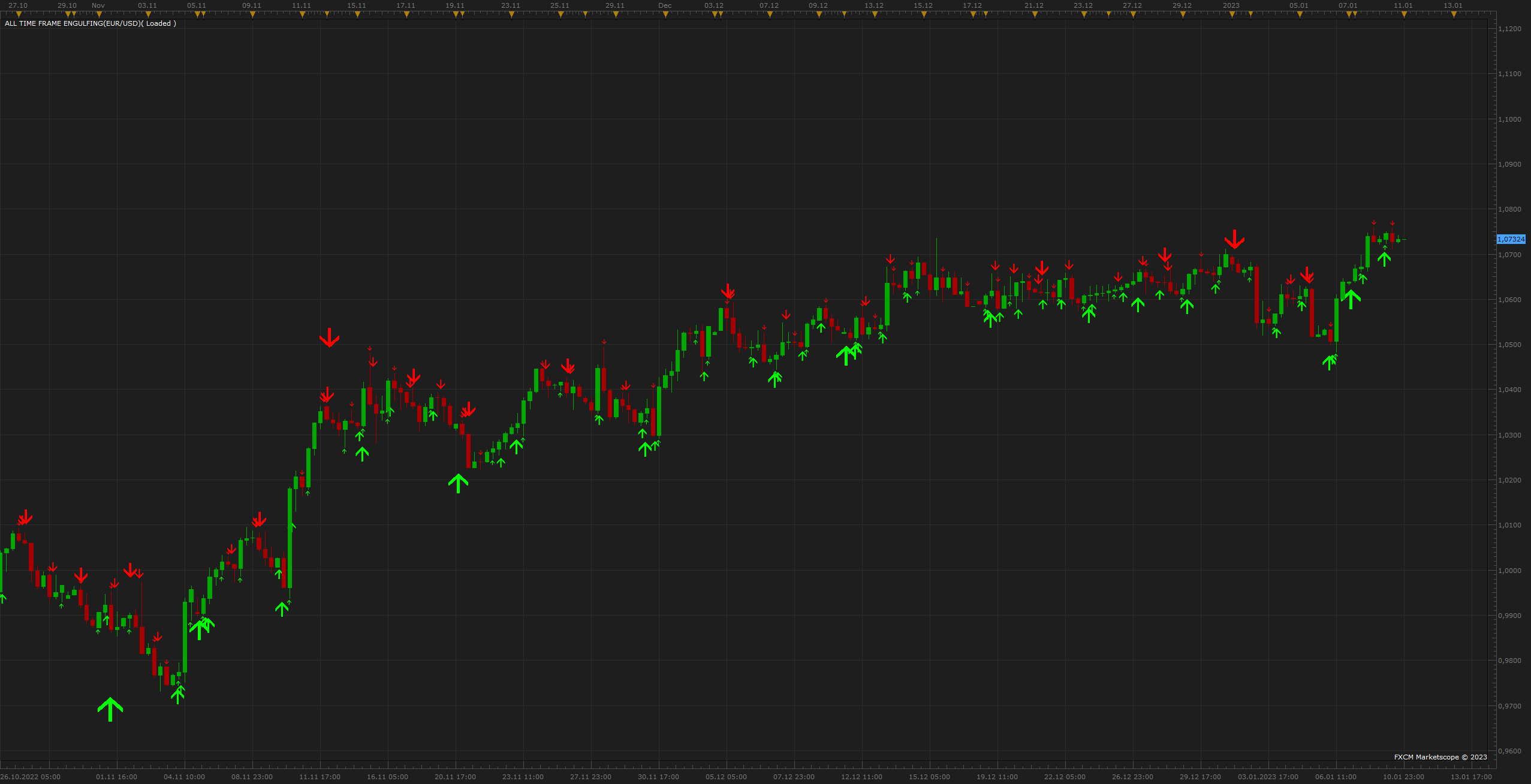Click the yellow day marker under 2023
Screen dimensions: 1531x784
tap(1232, 14)
